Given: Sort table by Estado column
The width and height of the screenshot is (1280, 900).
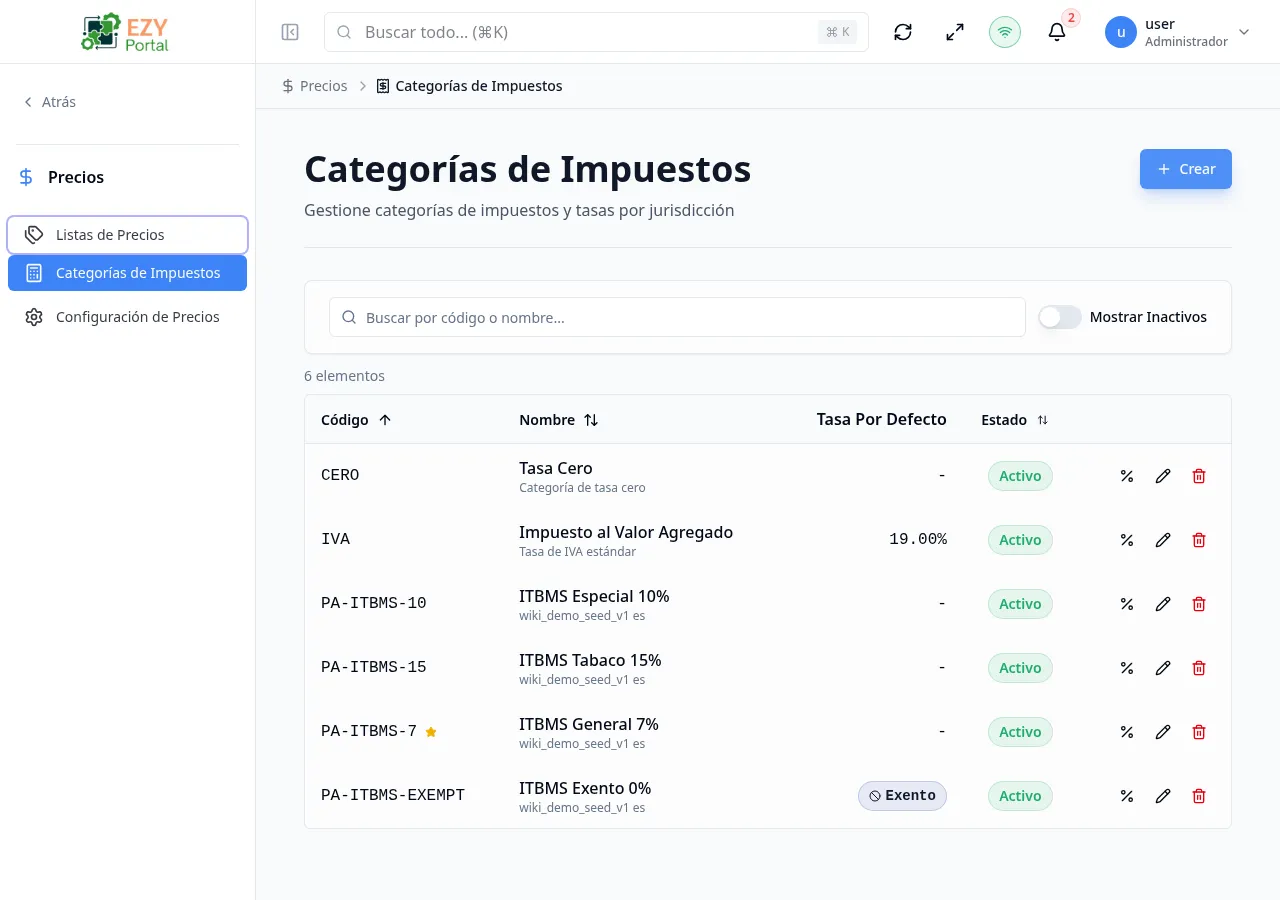Looking at the screenshot, I should pyautogui.click(x=1014, y=420).
